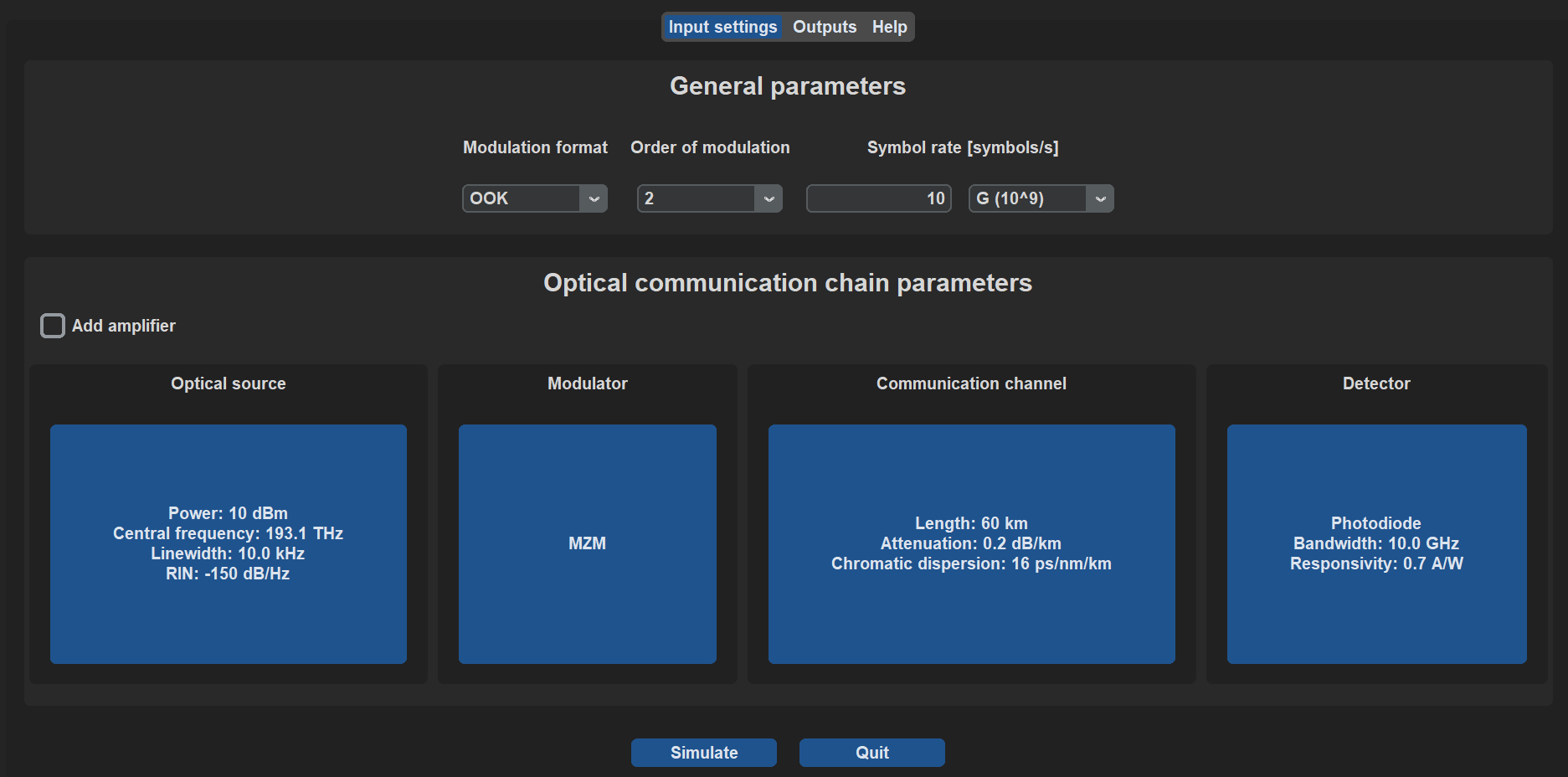This screenshot has height=777, width=1568.
Task: Open the MZM modulator block
Action: click(x=587, y=543)
